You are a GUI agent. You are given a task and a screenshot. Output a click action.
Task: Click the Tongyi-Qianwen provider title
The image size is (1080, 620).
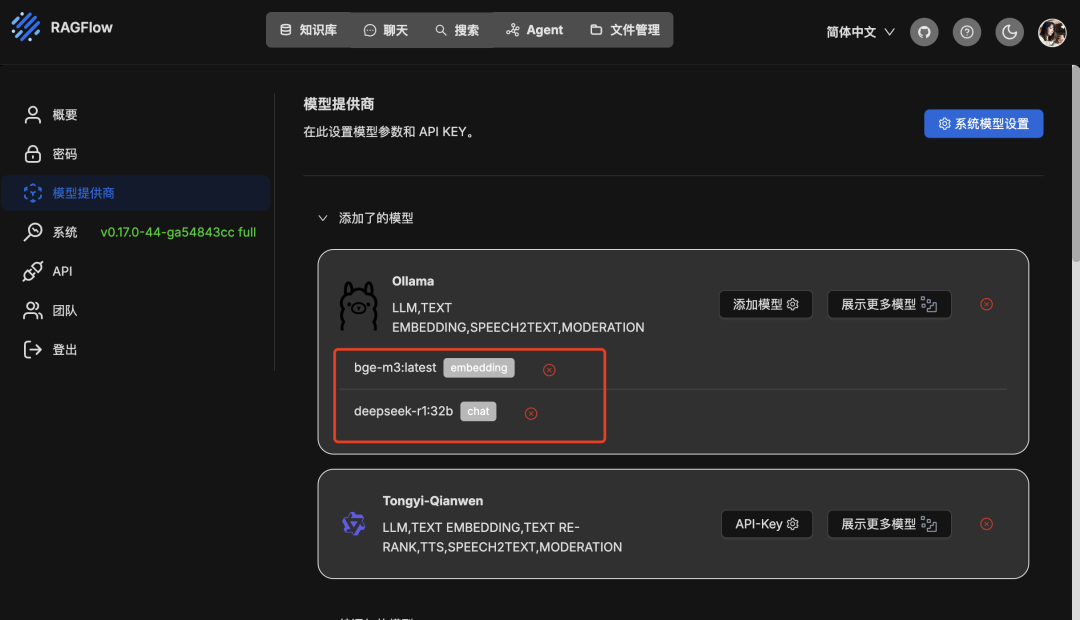tap(433, 501)
